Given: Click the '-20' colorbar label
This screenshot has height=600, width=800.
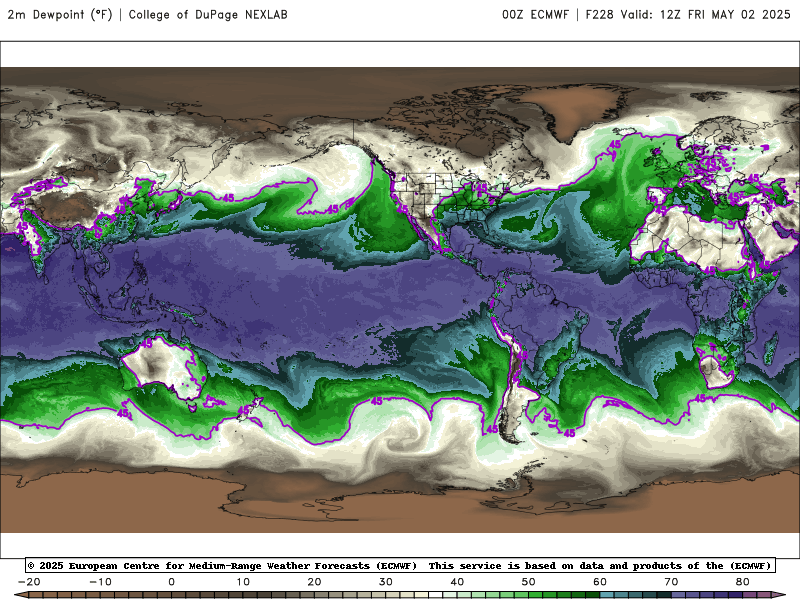Looking at the screenshot, I should pyautogui.click(x=29, y=582).
